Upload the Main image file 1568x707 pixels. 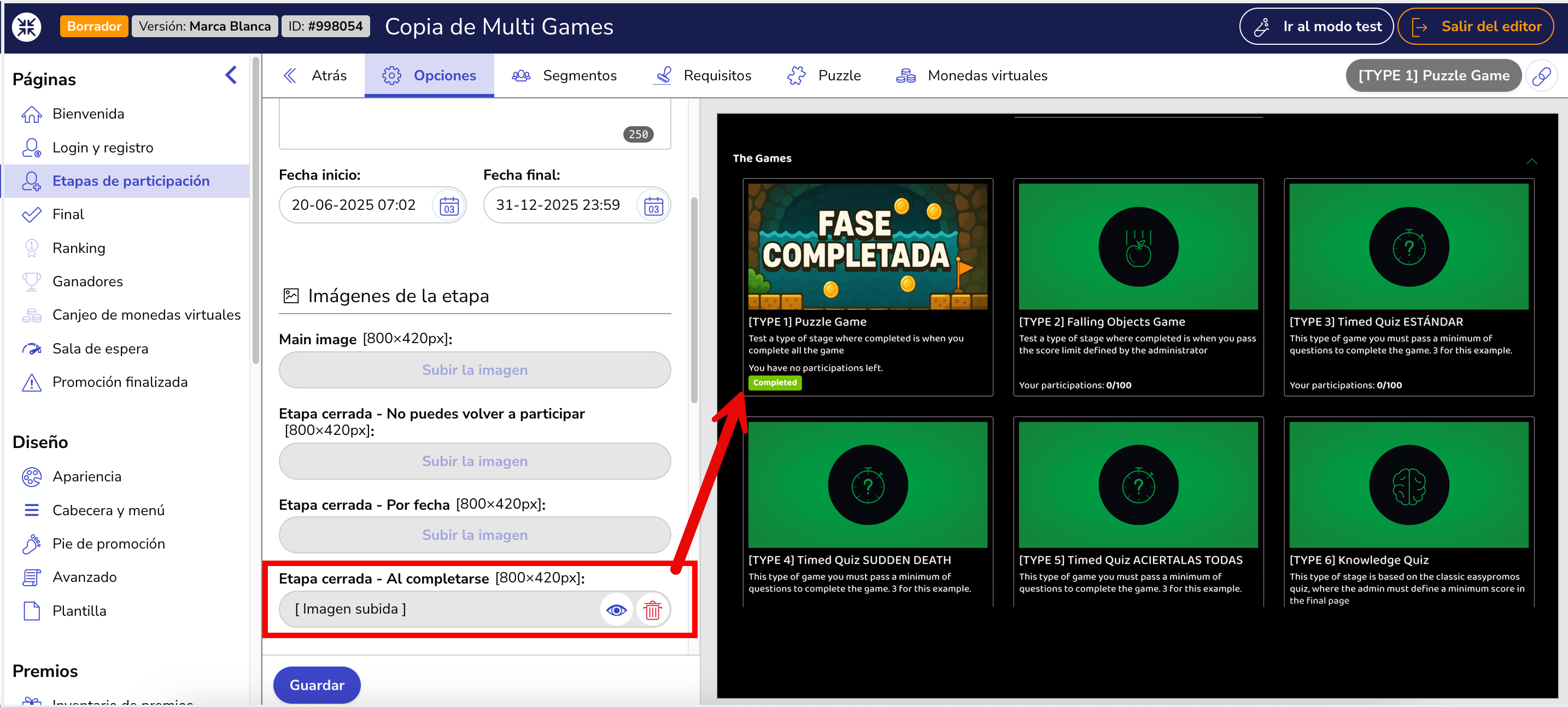pos(474,370)
